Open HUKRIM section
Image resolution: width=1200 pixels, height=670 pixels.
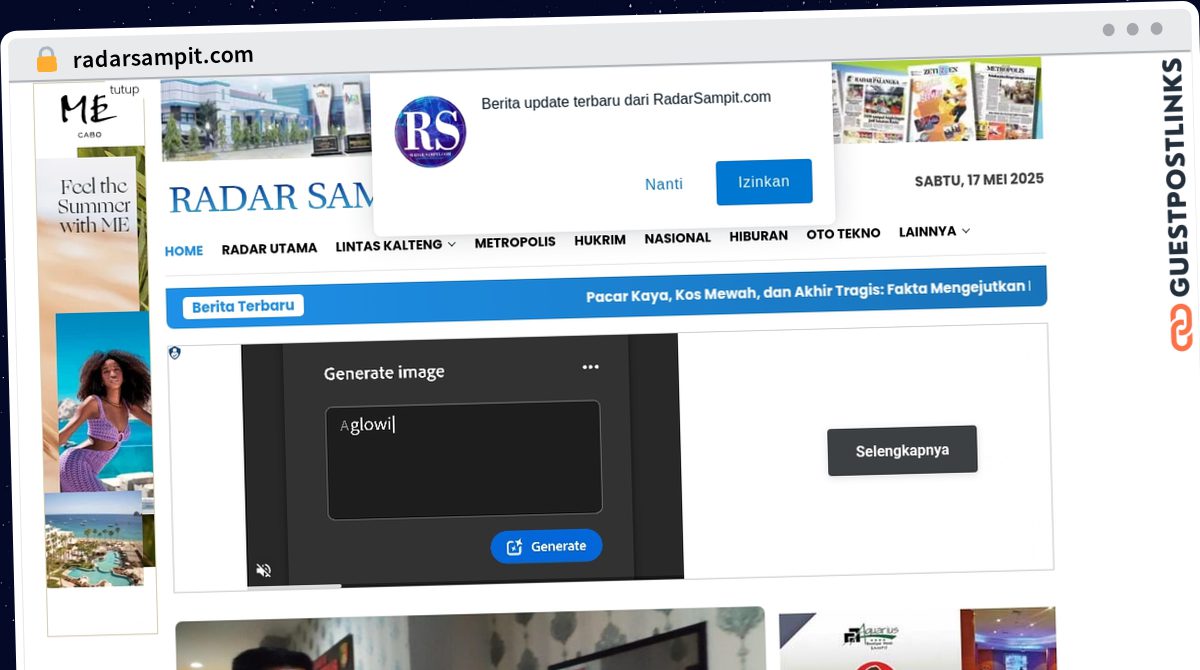point(600,240)
